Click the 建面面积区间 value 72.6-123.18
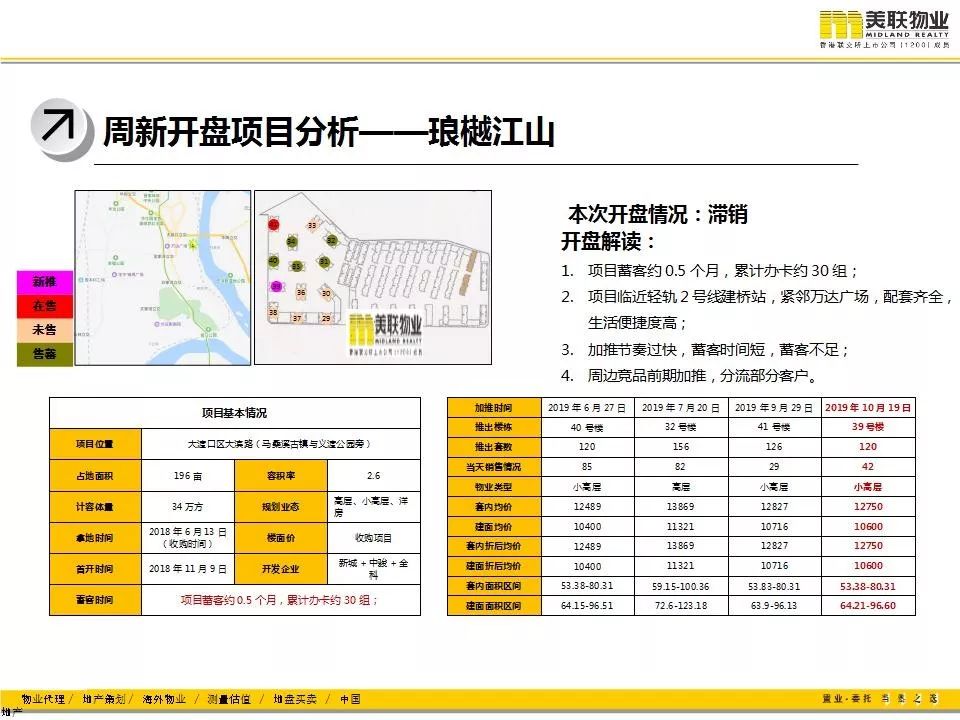 pyautogui.click(x=681, y=606)
